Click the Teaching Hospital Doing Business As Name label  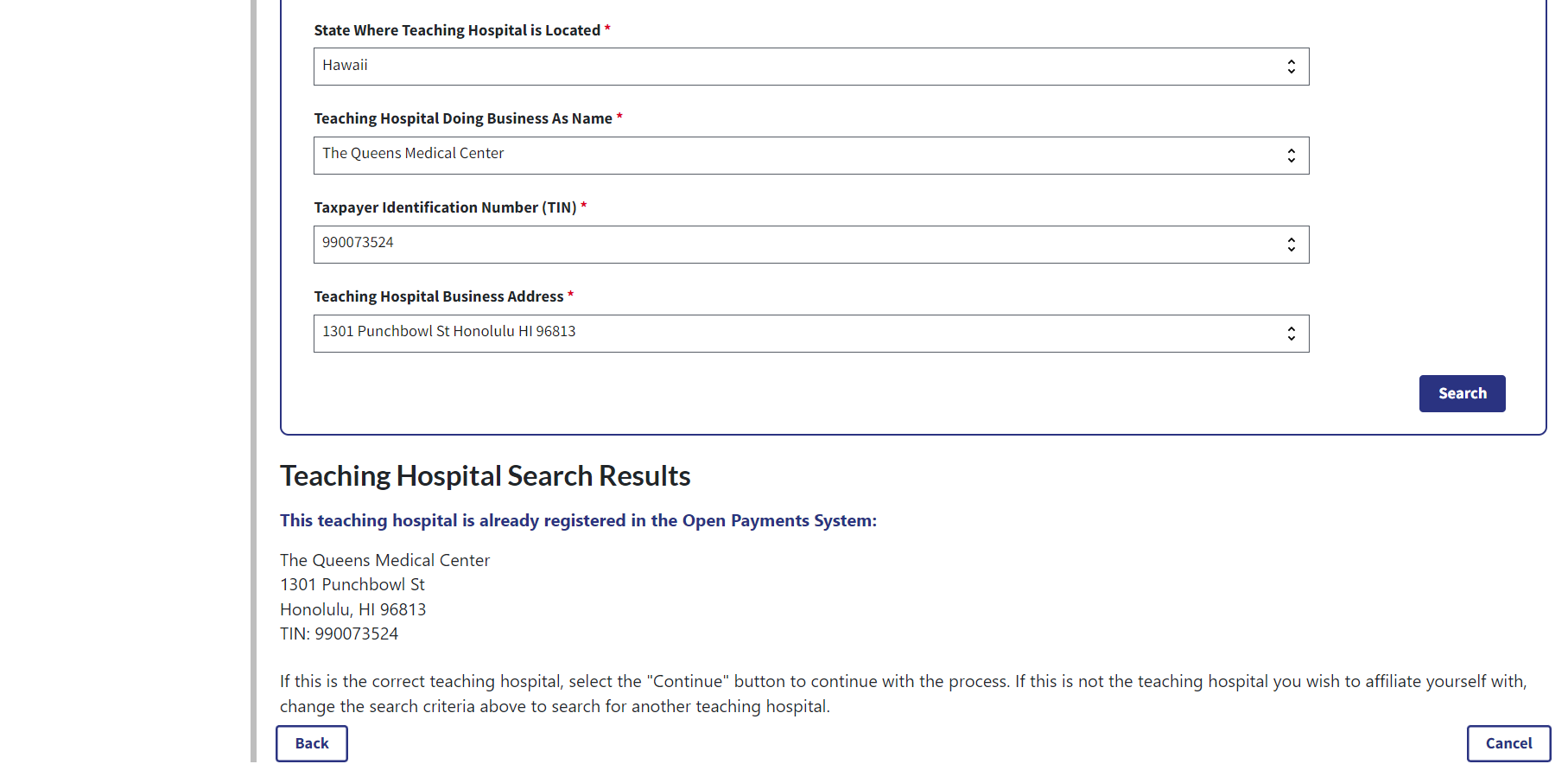(463, 118)
